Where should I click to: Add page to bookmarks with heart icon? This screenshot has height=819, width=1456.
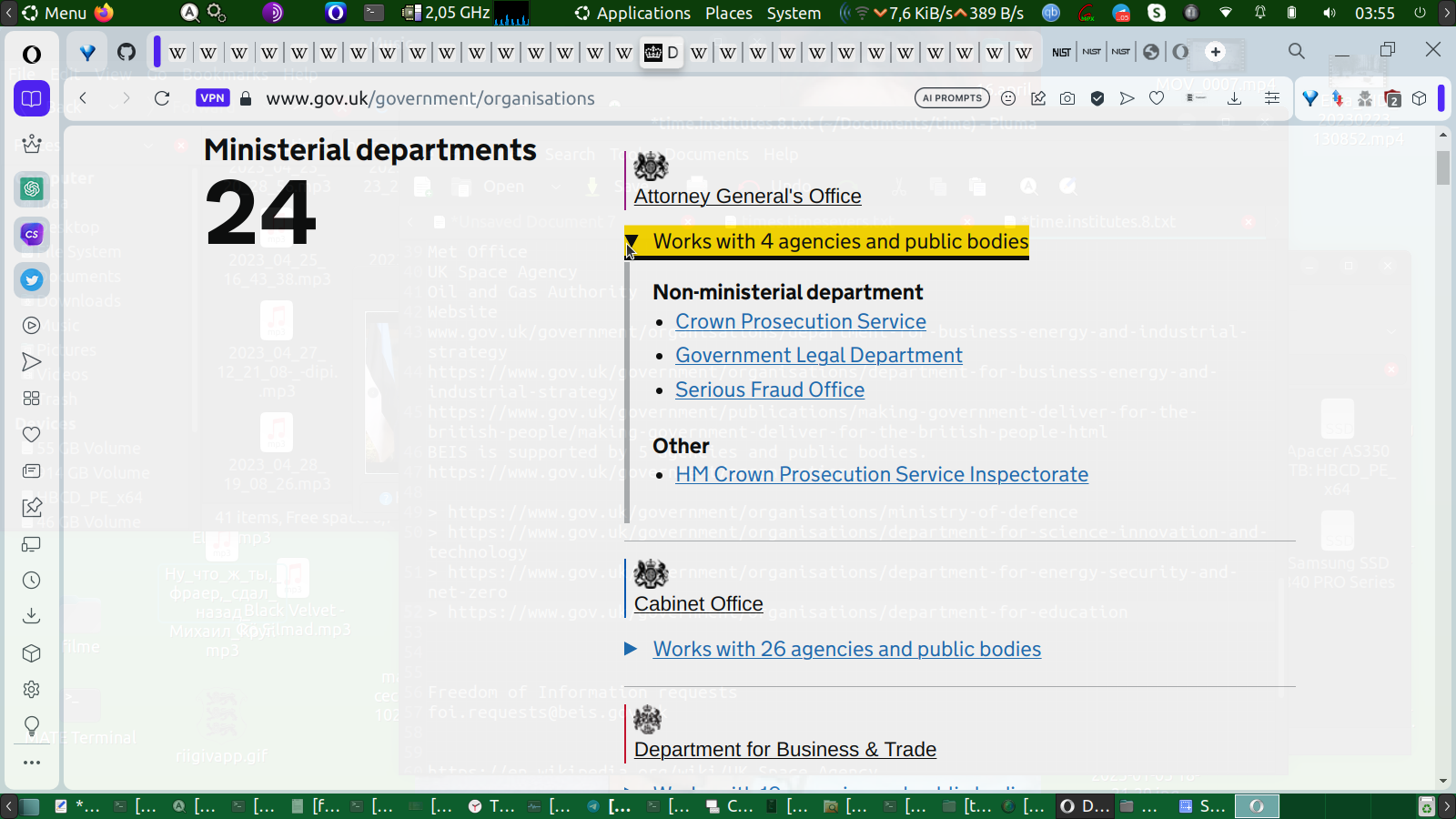[1157, 98]
